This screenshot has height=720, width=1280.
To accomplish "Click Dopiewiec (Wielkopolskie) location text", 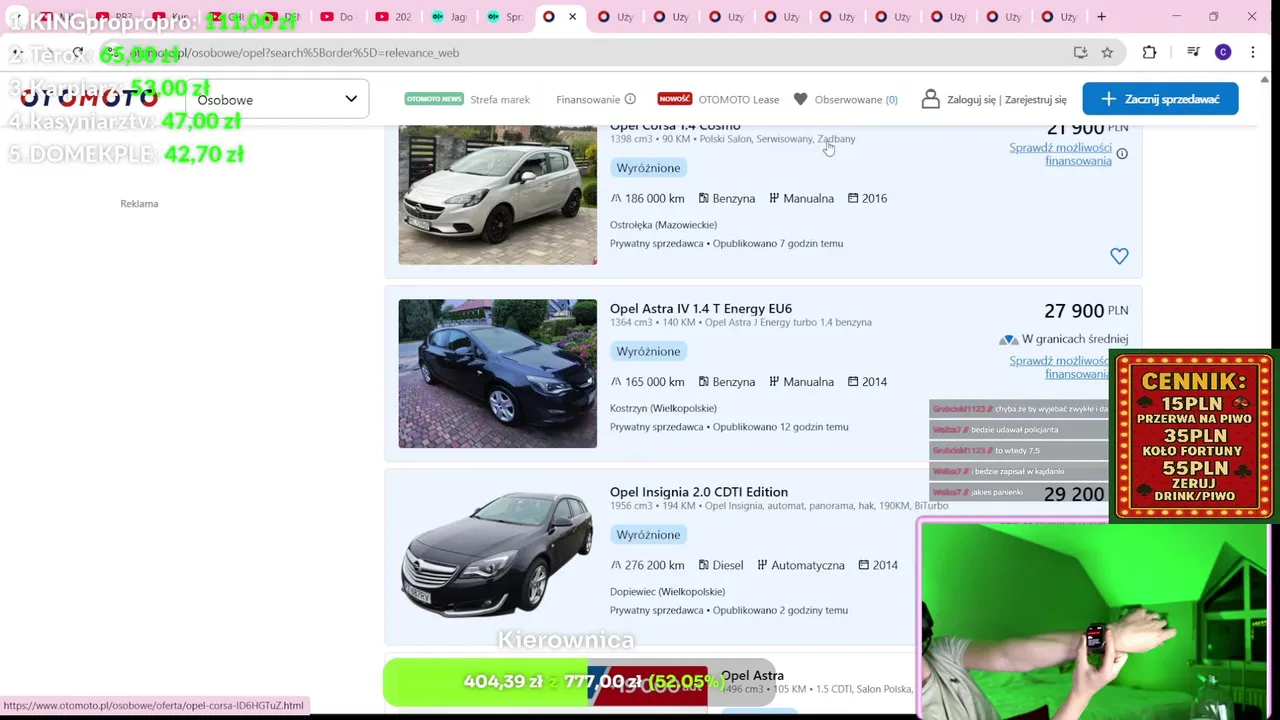I will 667,592.
